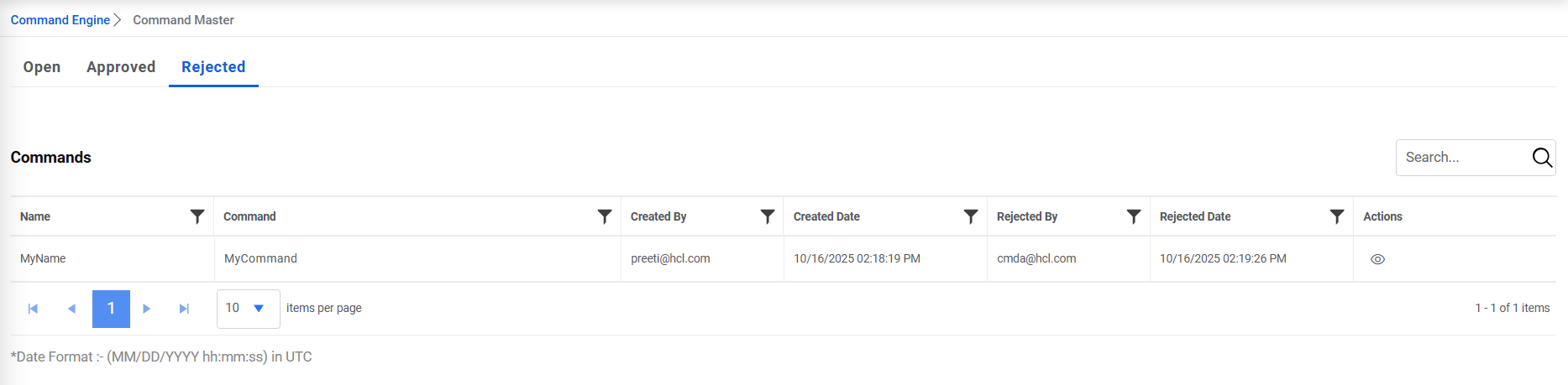Image resolution: width=1568 pixels, height=385 pixels.
Task: Expand items per page dropdown
Action: pyautogui.click(x=258, y=309)
